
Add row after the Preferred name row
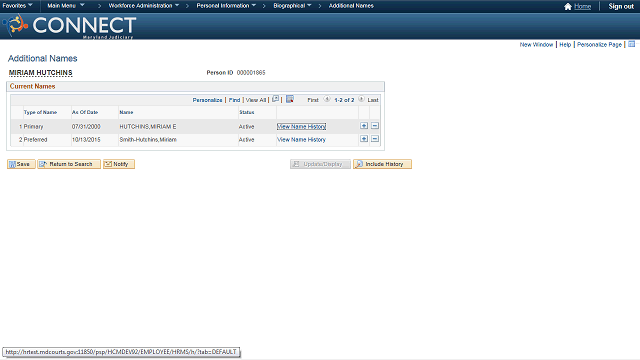pyautogui.click(x=364, y=139)
